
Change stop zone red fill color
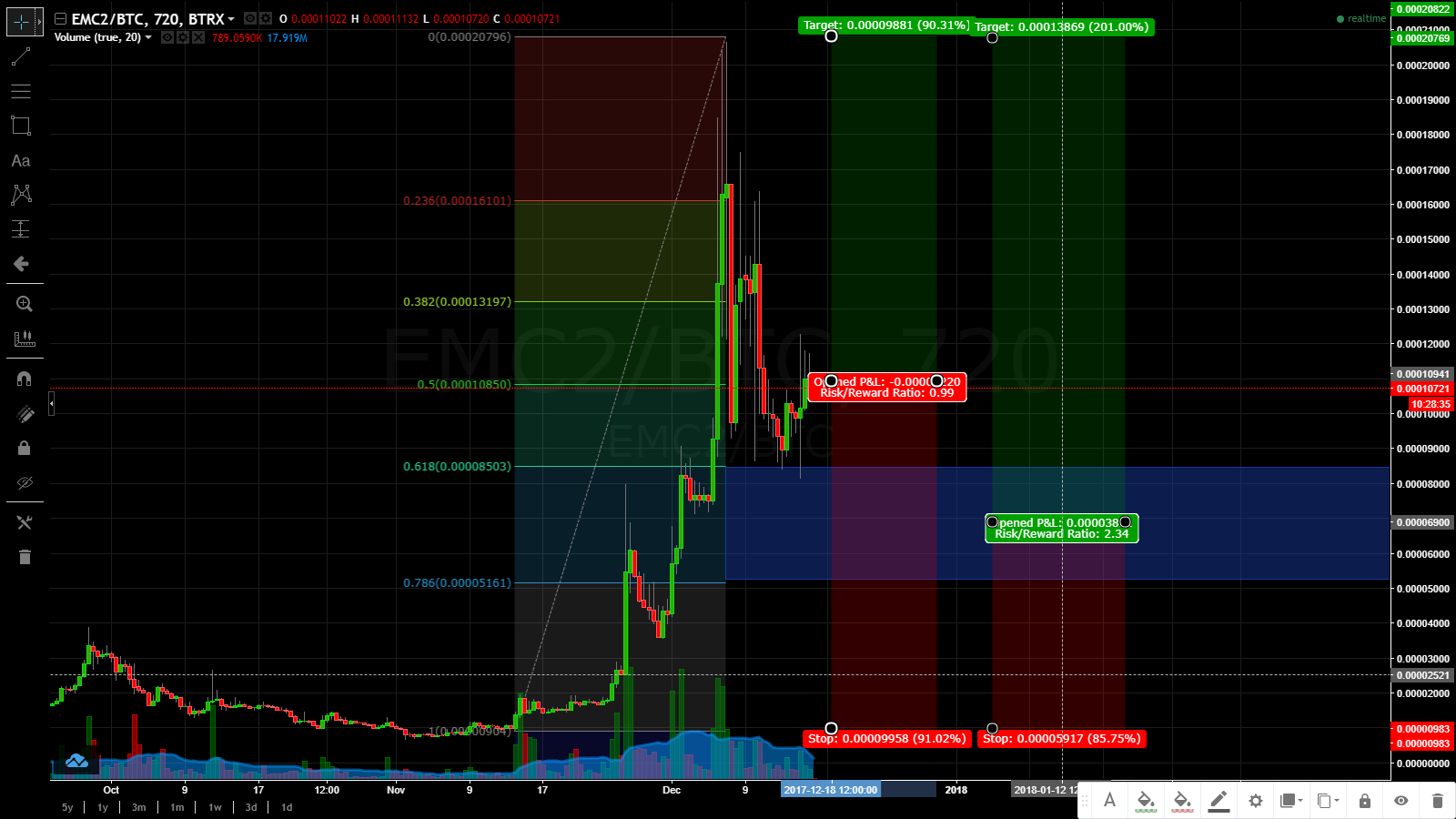click(1182, 801)
